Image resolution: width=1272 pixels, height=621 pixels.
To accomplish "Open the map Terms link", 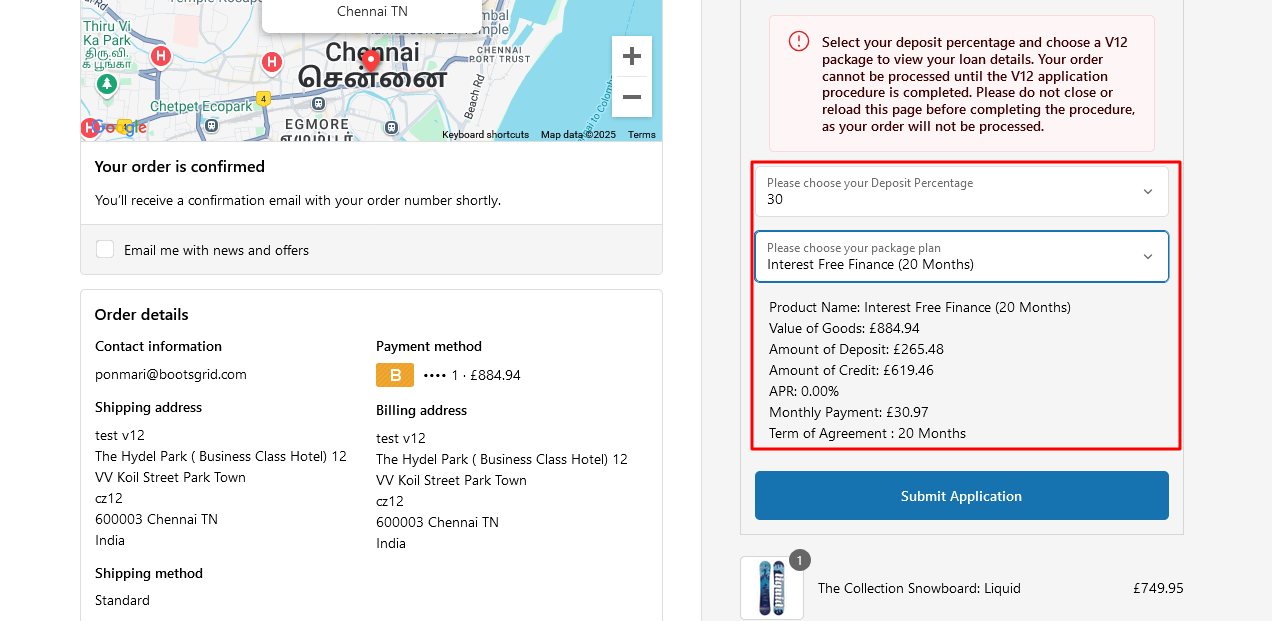I will click(642, 135).
